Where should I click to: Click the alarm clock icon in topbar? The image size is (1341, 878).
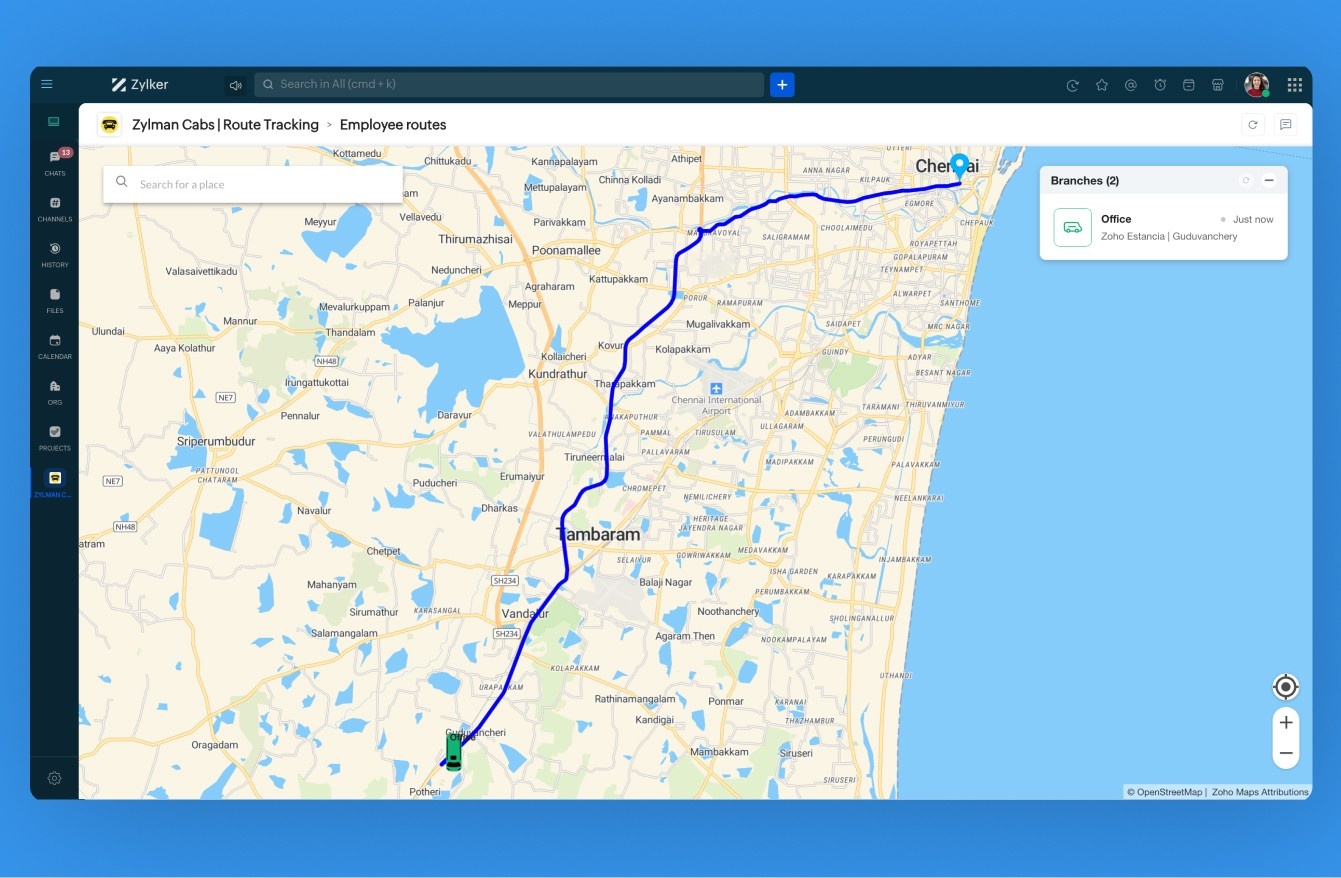click(x=1160, y=84)
